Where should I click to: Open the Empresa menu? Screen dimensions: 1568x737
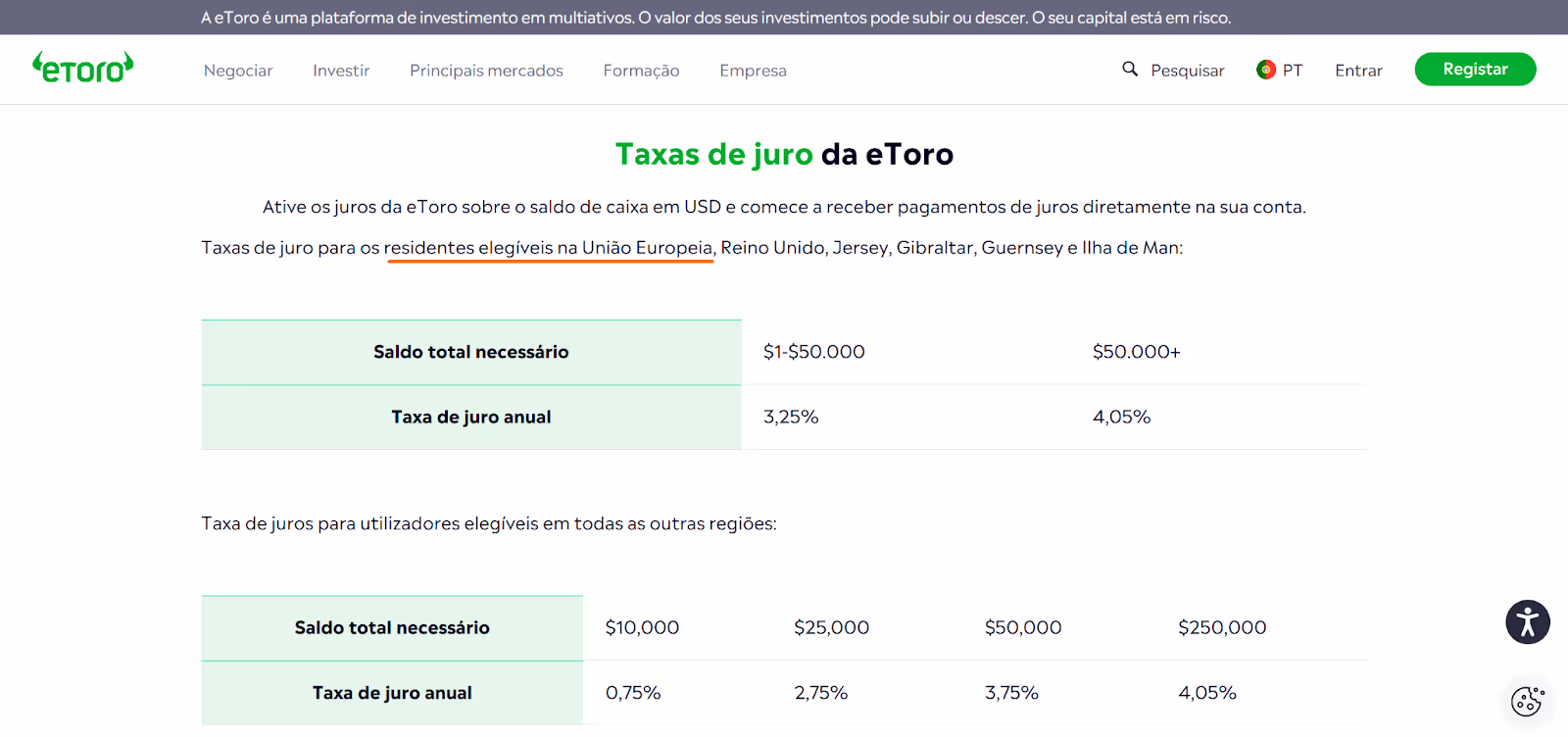tap(753, 71)
